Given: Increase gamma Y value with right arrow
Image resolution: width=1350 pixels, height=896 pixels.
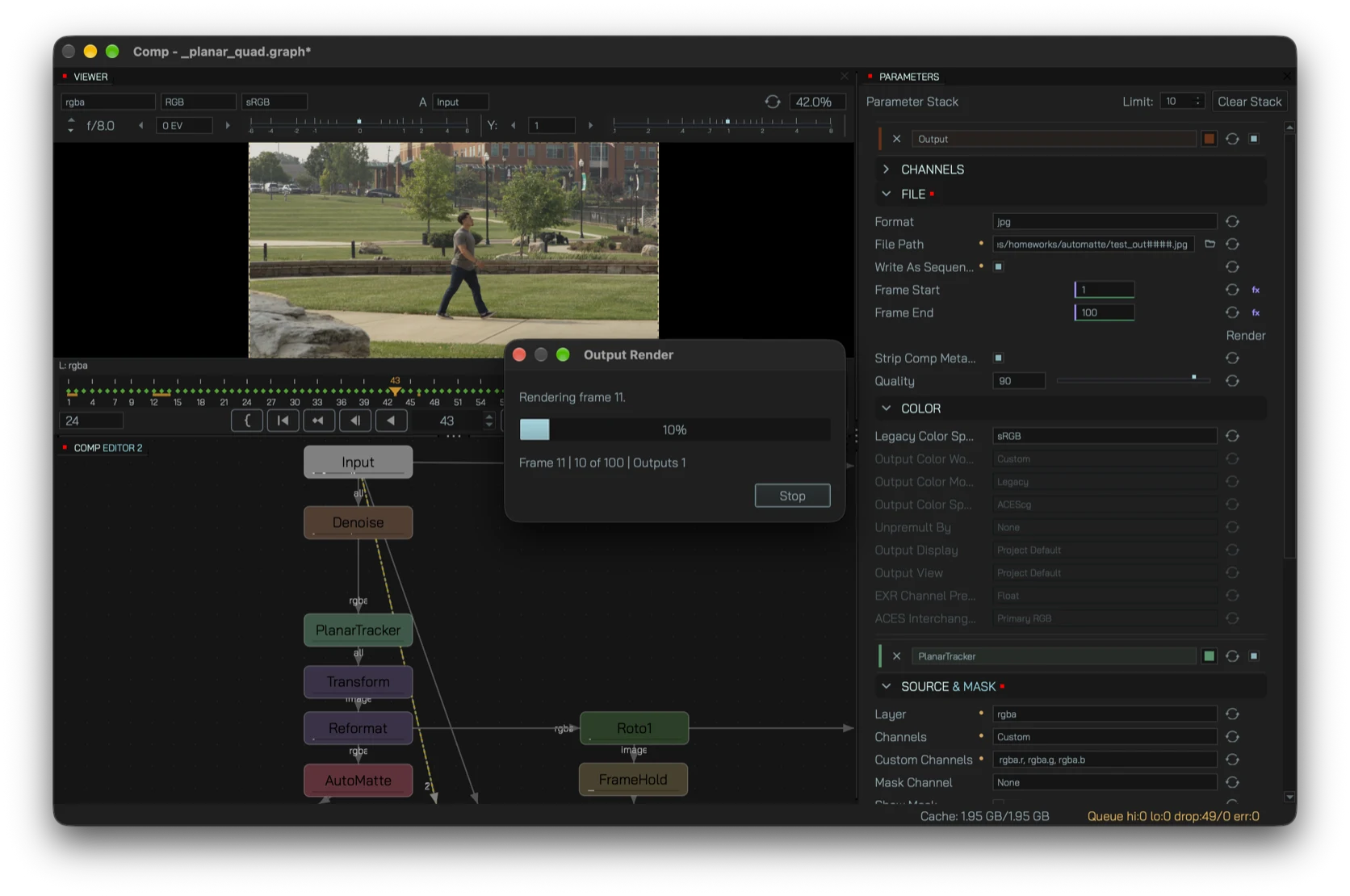Looking at the screenshot, I should tap(590, 125).
